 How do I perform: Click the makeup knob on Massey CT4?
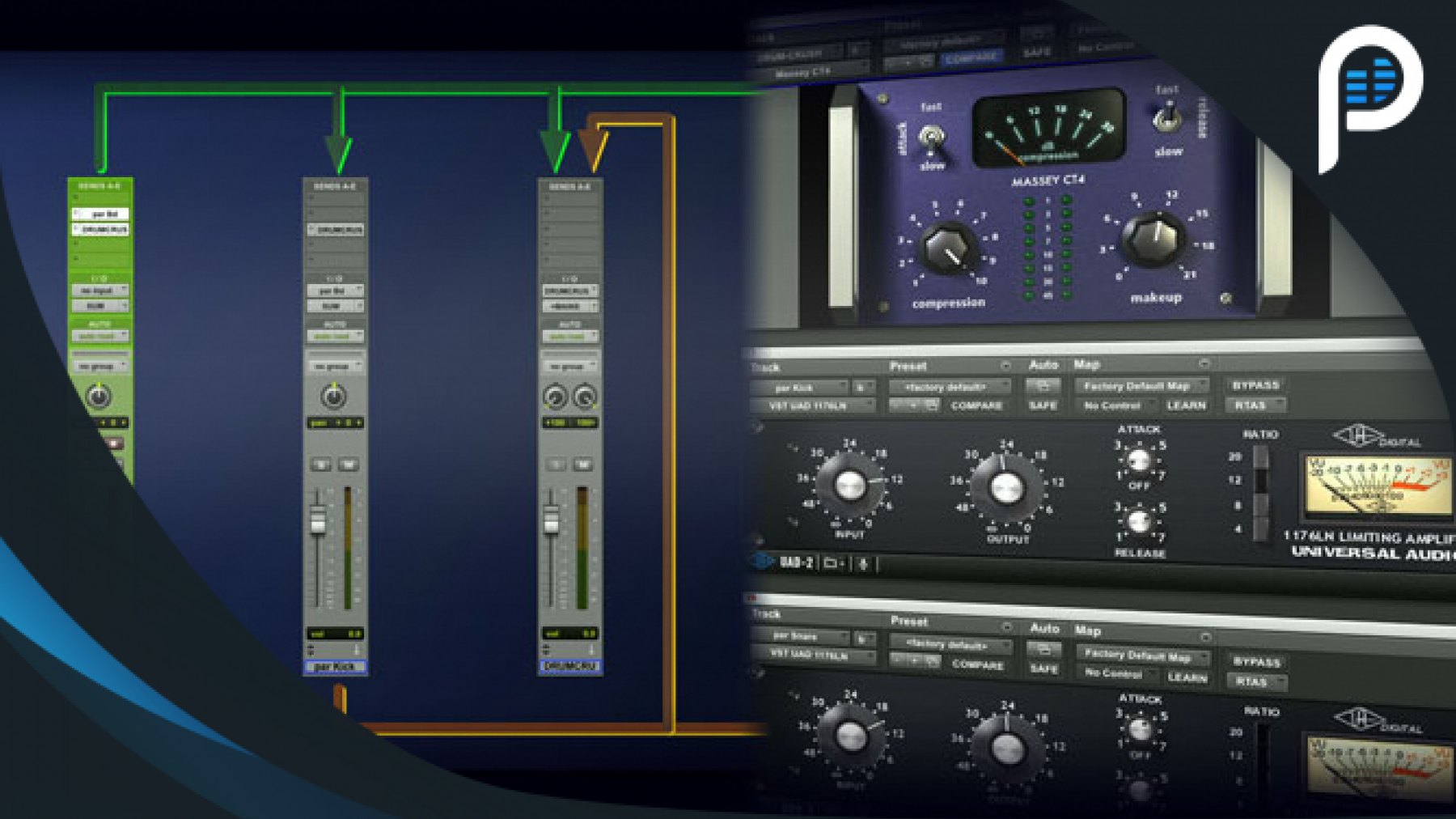click(1154, 240)
